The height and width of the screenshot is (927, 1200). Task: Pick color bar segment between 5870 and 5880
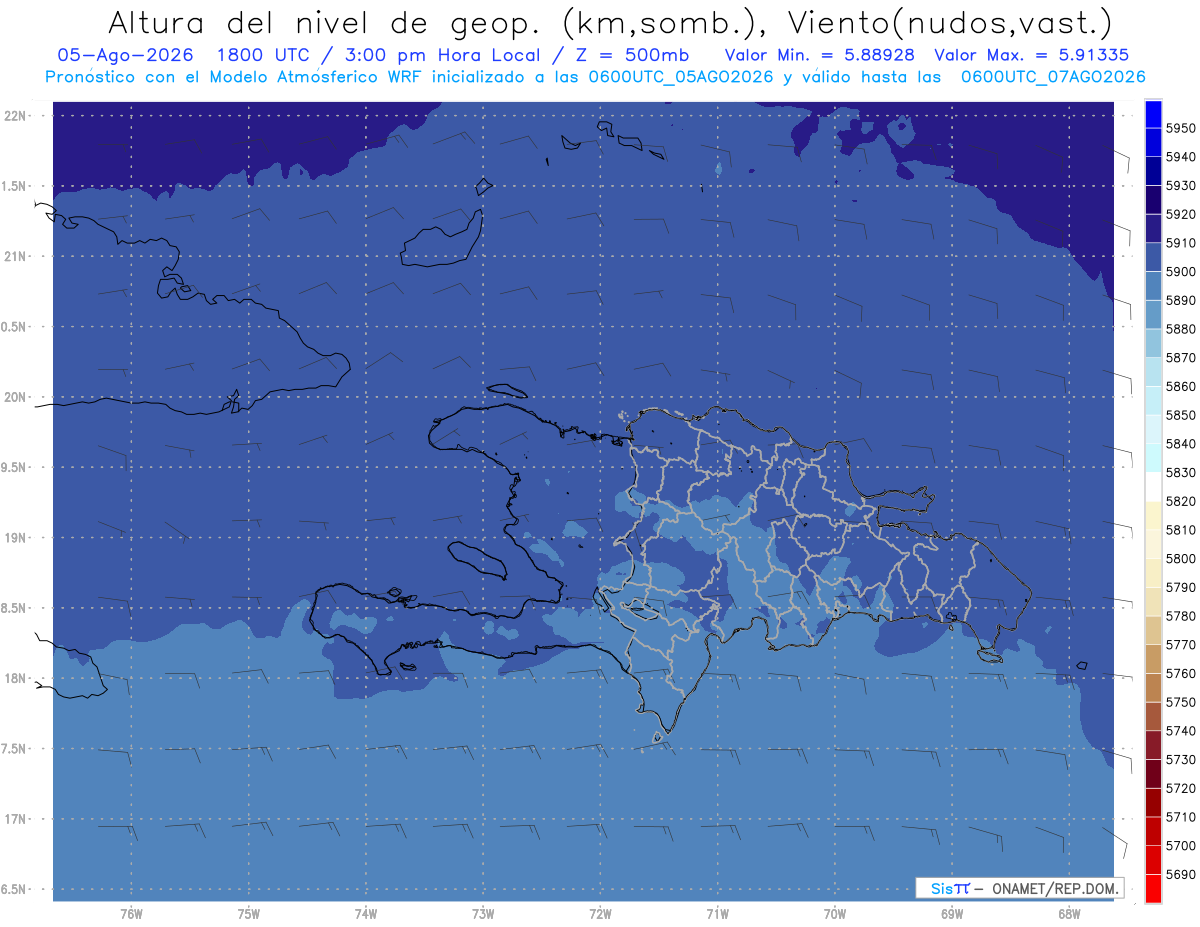(x=1152, y=343)
